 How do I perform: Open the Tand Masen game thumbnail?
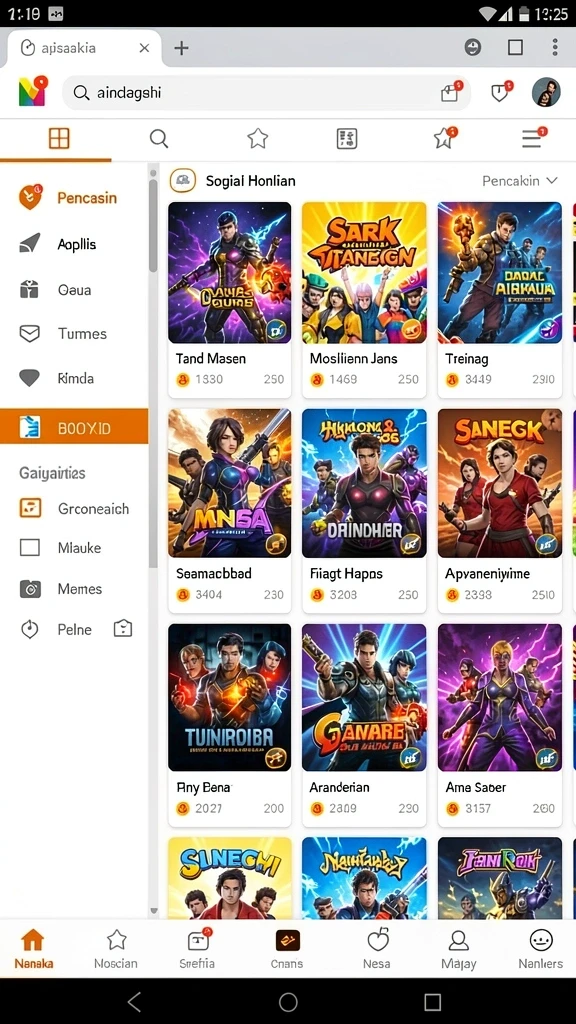pos(229,272)
